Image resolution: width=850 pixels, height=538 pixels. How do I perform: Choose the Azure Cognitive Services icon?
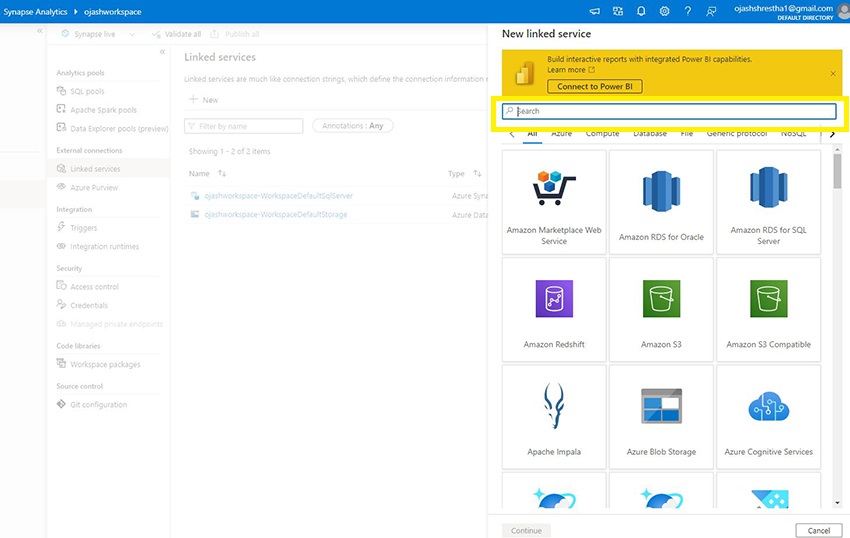click(x=769, y=407)
